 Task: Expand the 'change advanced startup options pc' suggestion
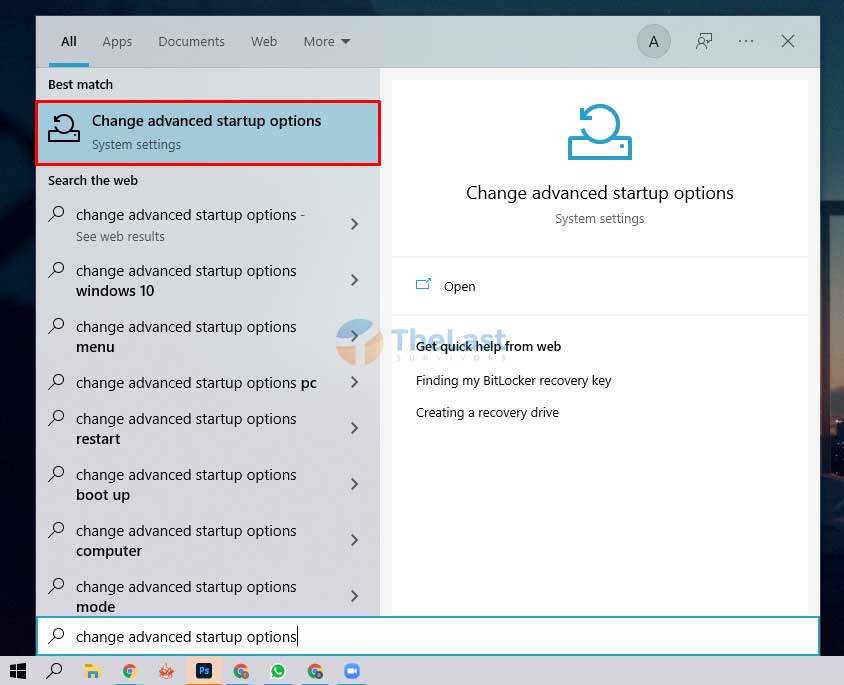click(x=354, y=382)
